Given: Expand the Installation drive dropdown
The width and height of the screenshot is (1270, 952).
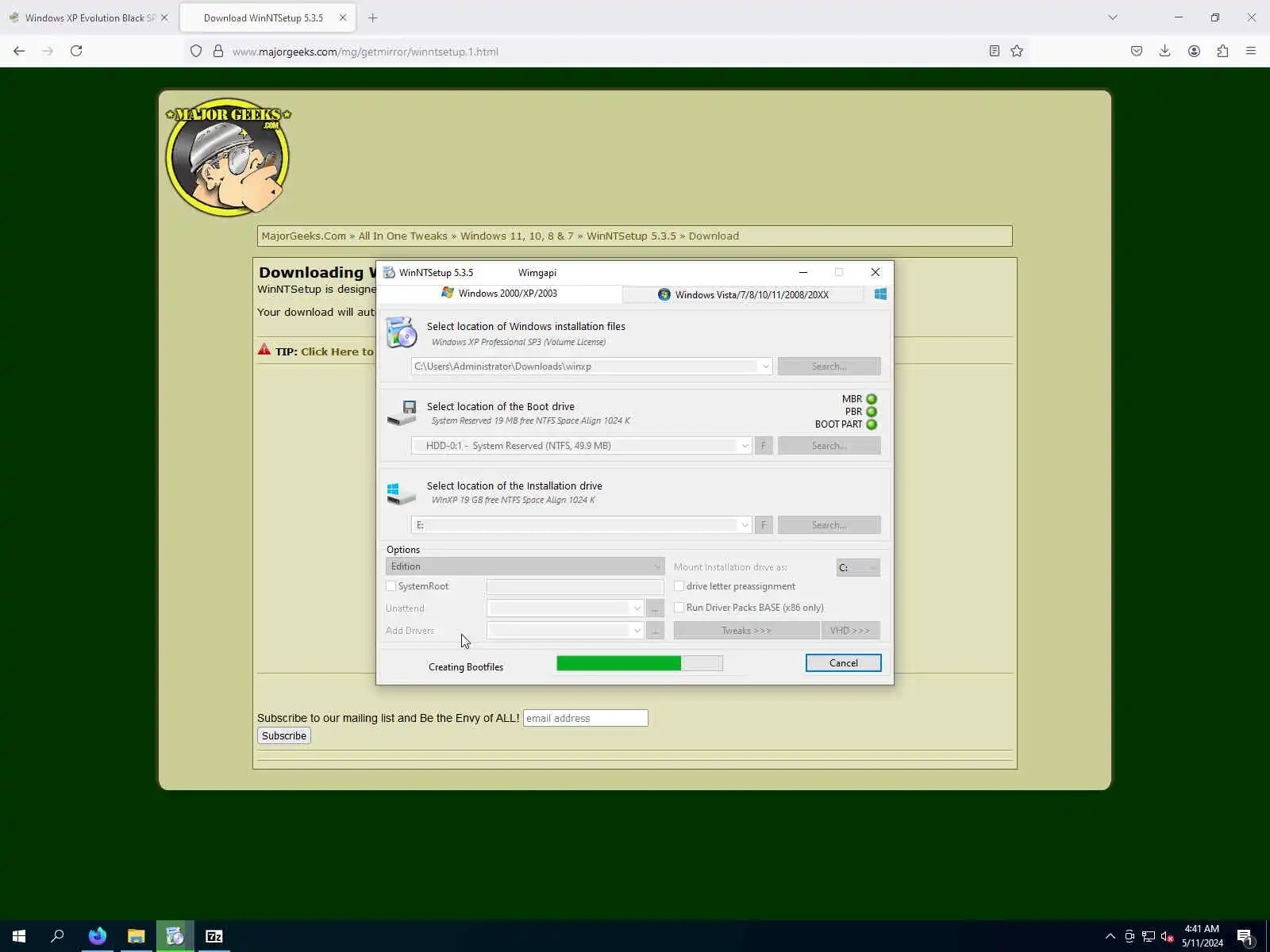Looking at the screenshot, I should (745, 525).
